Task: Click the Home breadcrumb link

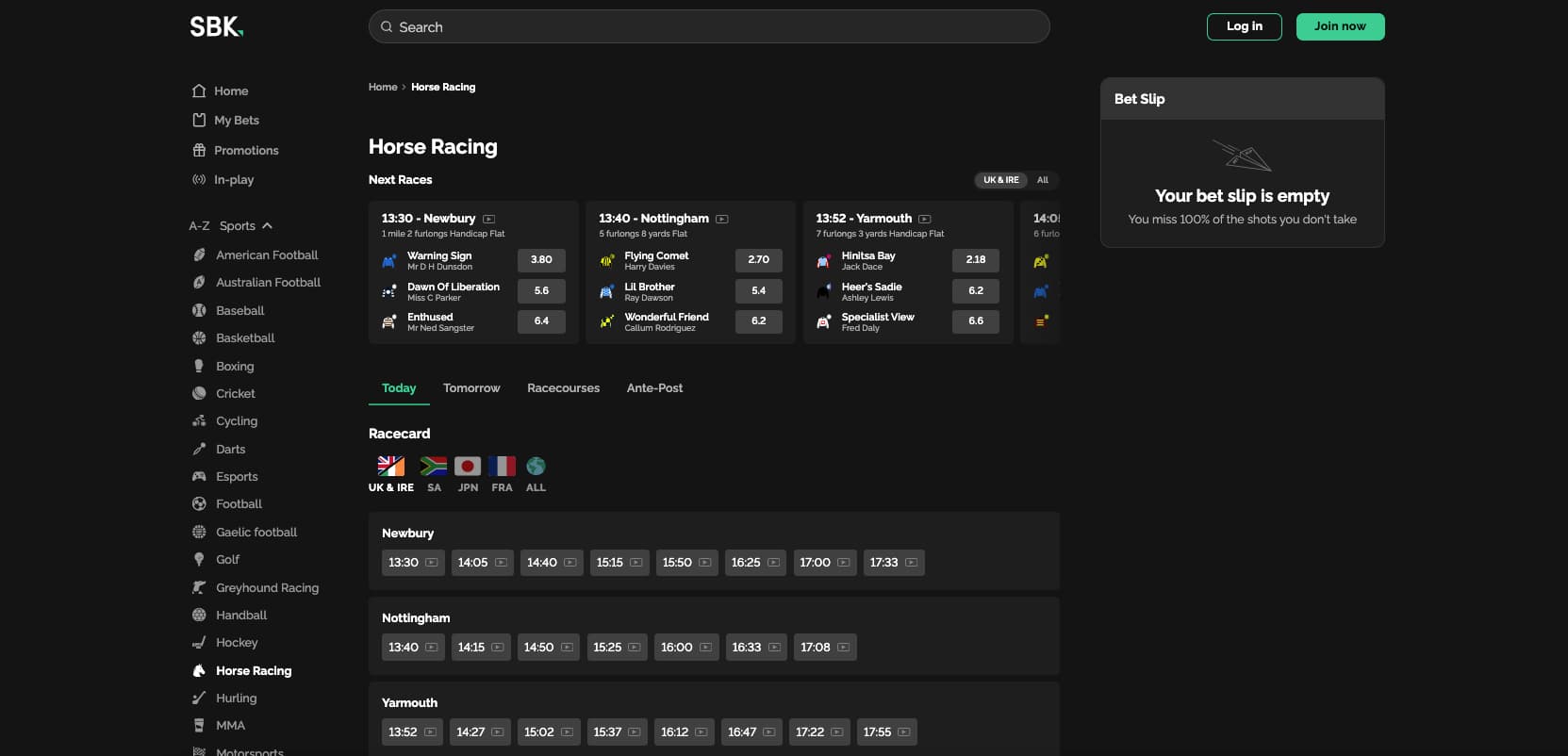Action: pyautogui.click(x=383, y=87)
